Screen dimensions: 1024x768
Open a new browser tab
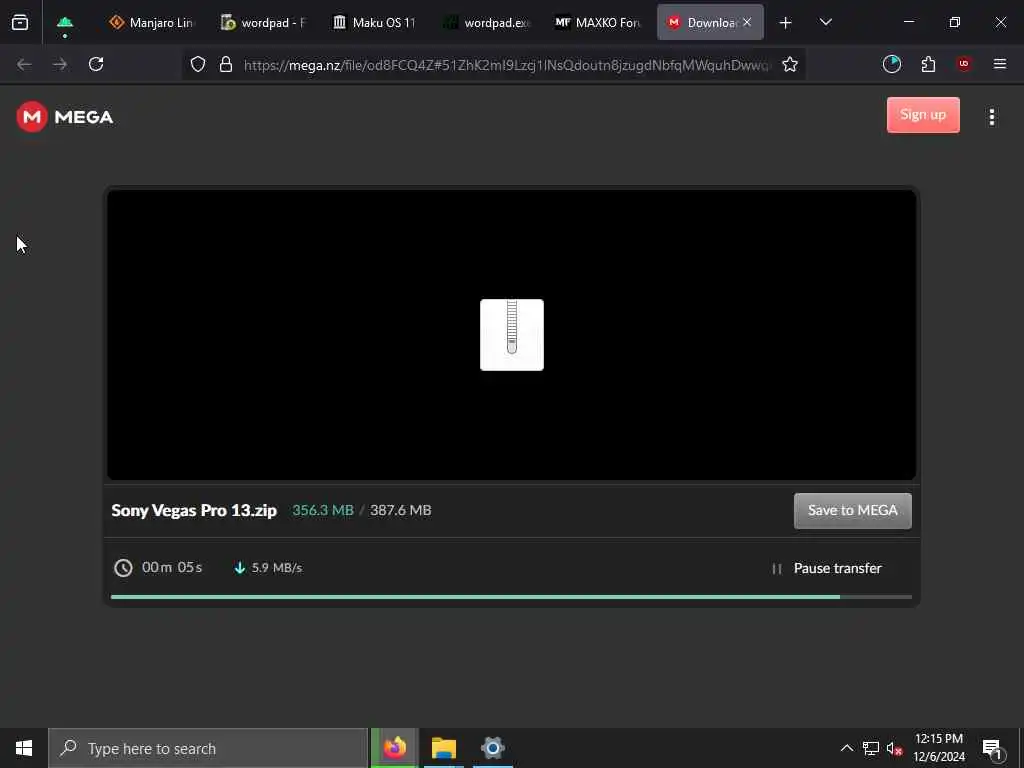(x=786, y=23)
